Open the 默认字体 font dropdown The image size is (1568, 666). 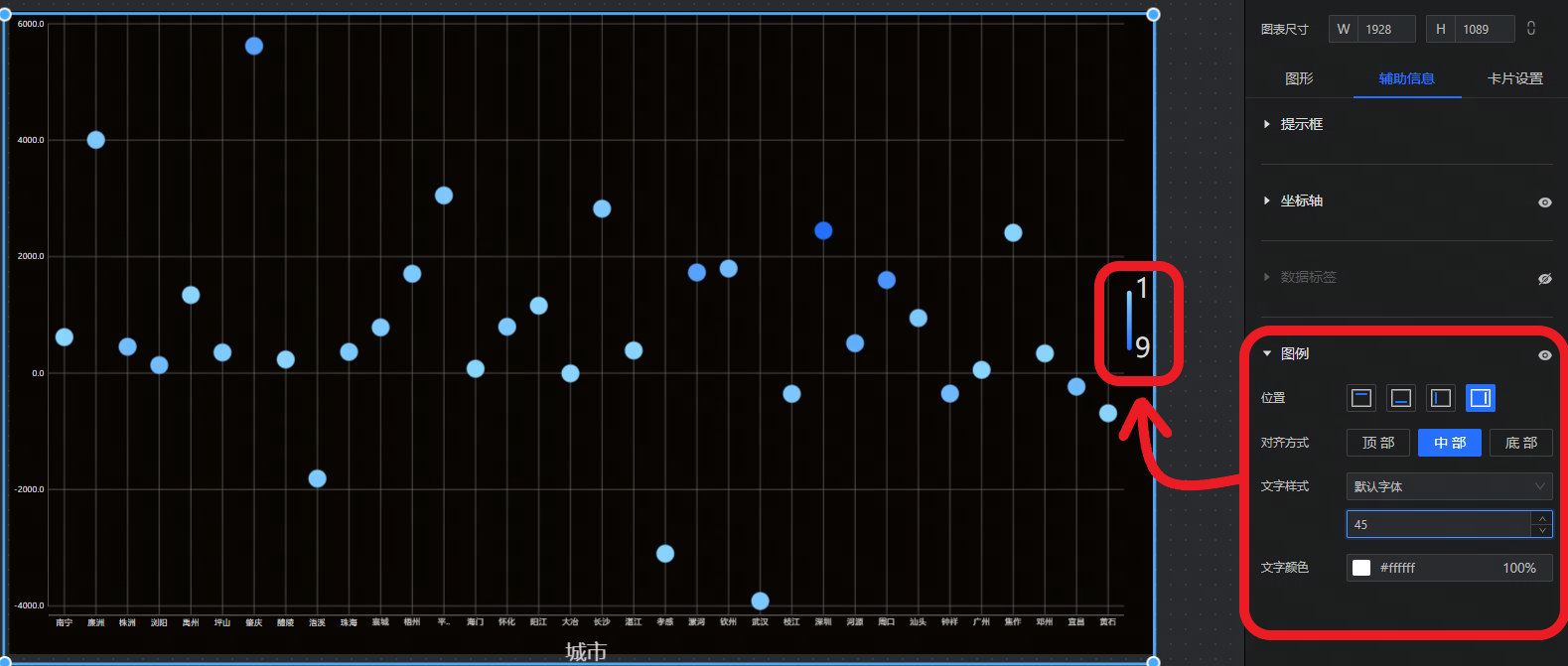tap(1449, 486)
